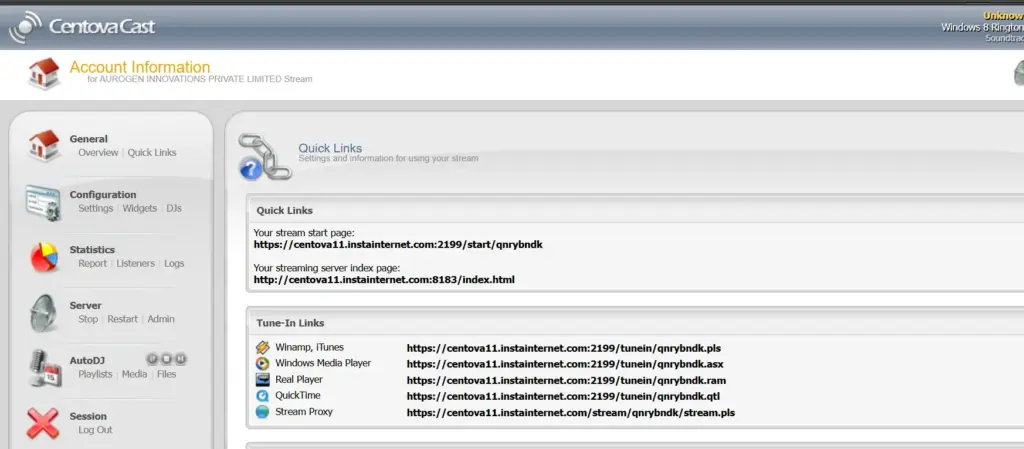Screen dimensions: 1024x449
Task: Click the qnrybndk.qtl tune-in link
Action: coord(563,396)
